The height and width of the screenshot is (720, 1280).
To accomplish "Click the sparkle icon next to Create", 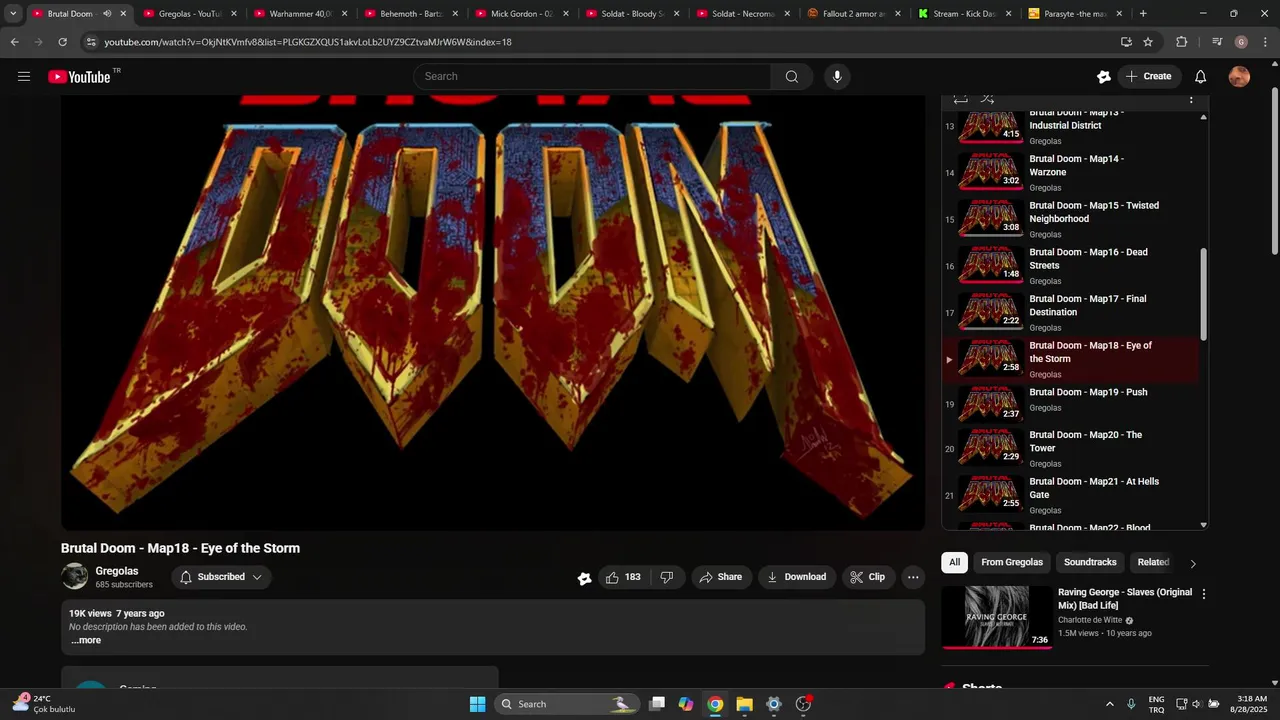I will point(1104,76).
